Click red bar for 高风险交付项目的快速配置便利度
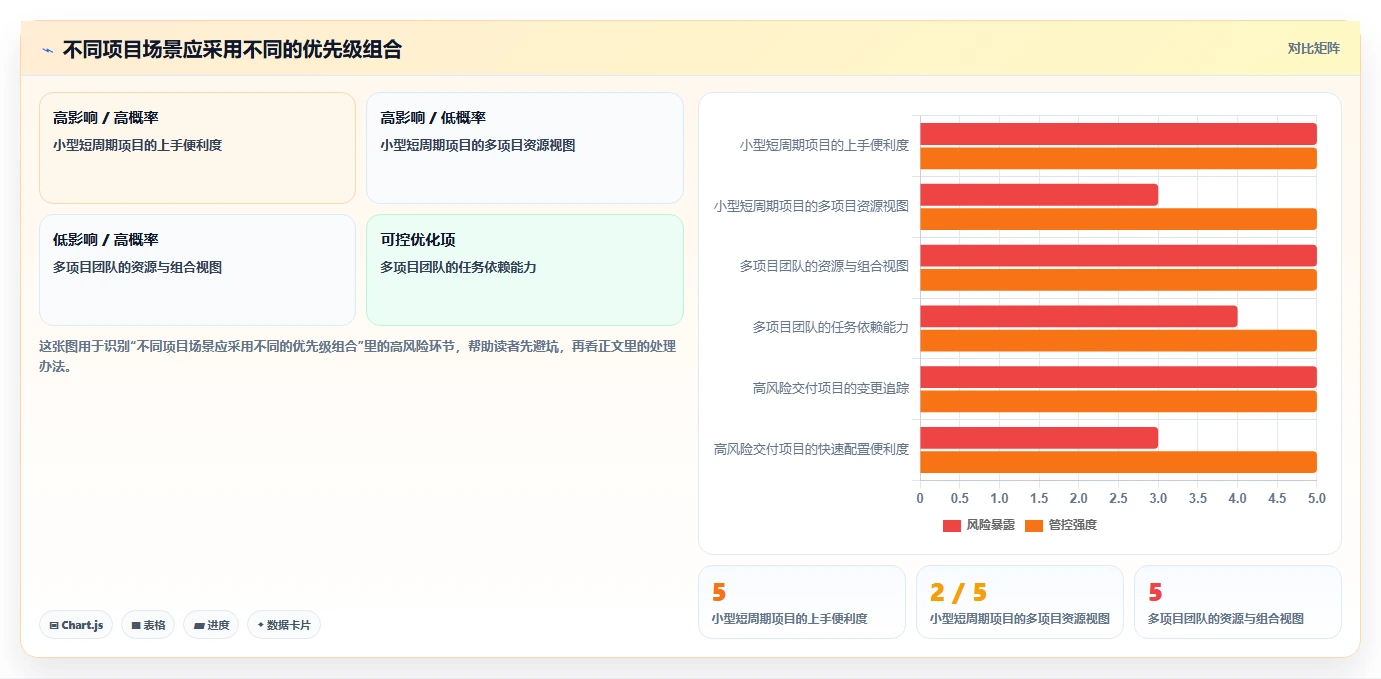 click(1039, 438)
